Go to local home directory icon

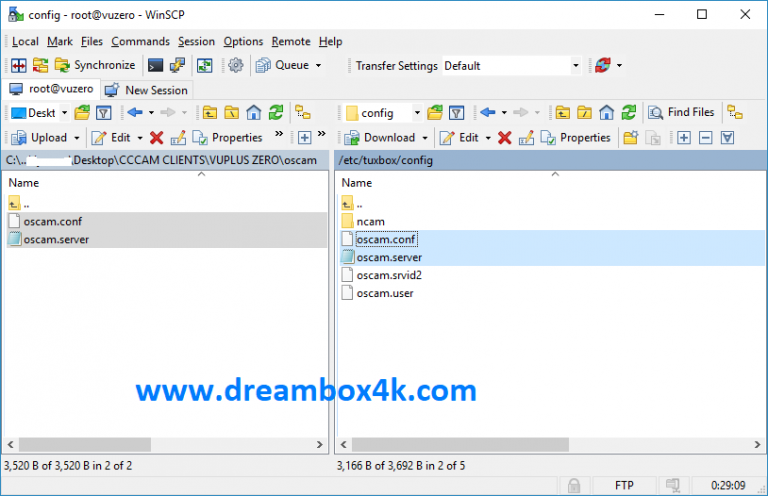[x=254, y=113]
